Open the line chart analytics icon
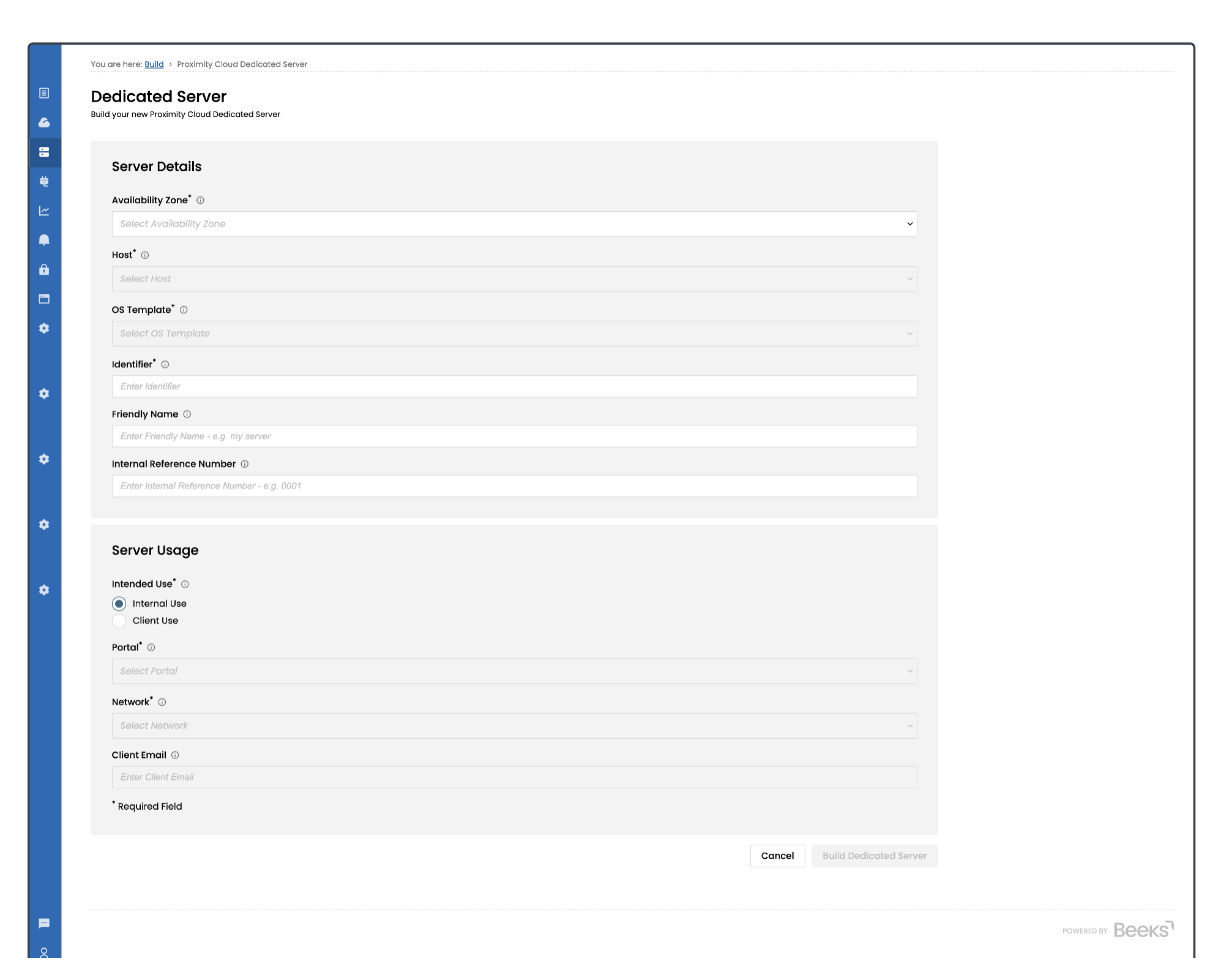The image size is (1224, 980). tap(44, 211)
